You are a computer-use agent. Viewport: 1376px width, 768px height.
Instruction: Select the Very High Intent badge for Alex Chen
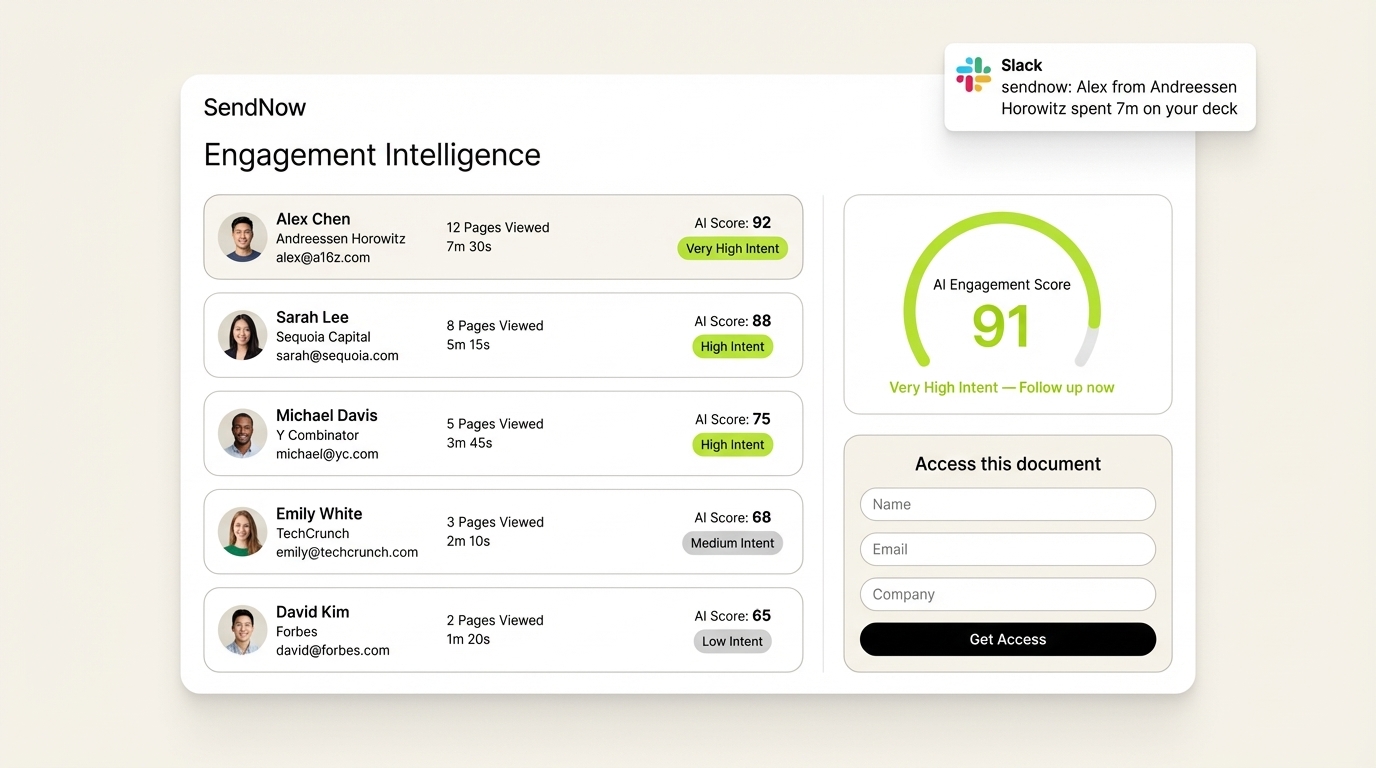tap(732, 248)
